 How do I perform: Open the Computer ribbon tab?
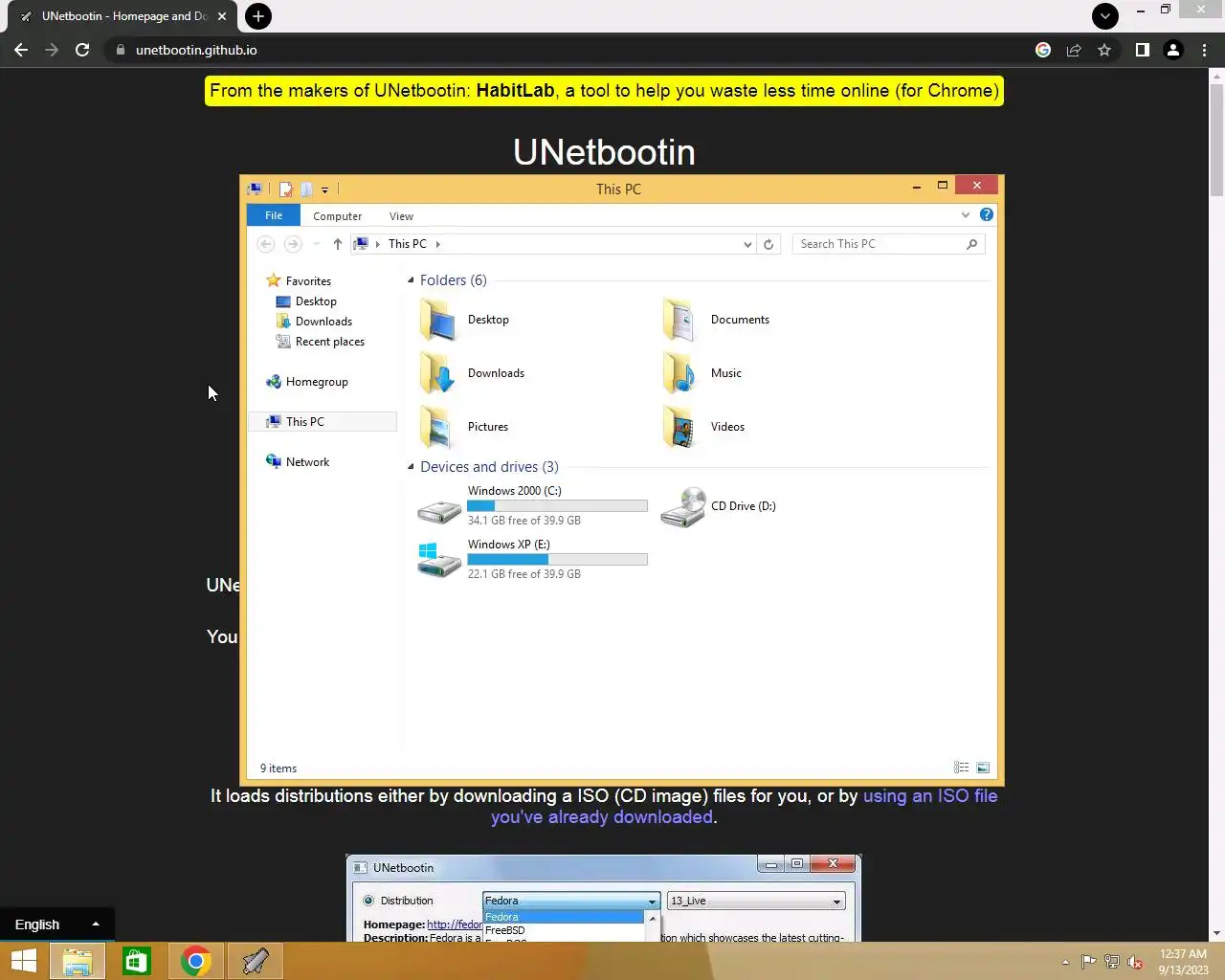[337, 216]
